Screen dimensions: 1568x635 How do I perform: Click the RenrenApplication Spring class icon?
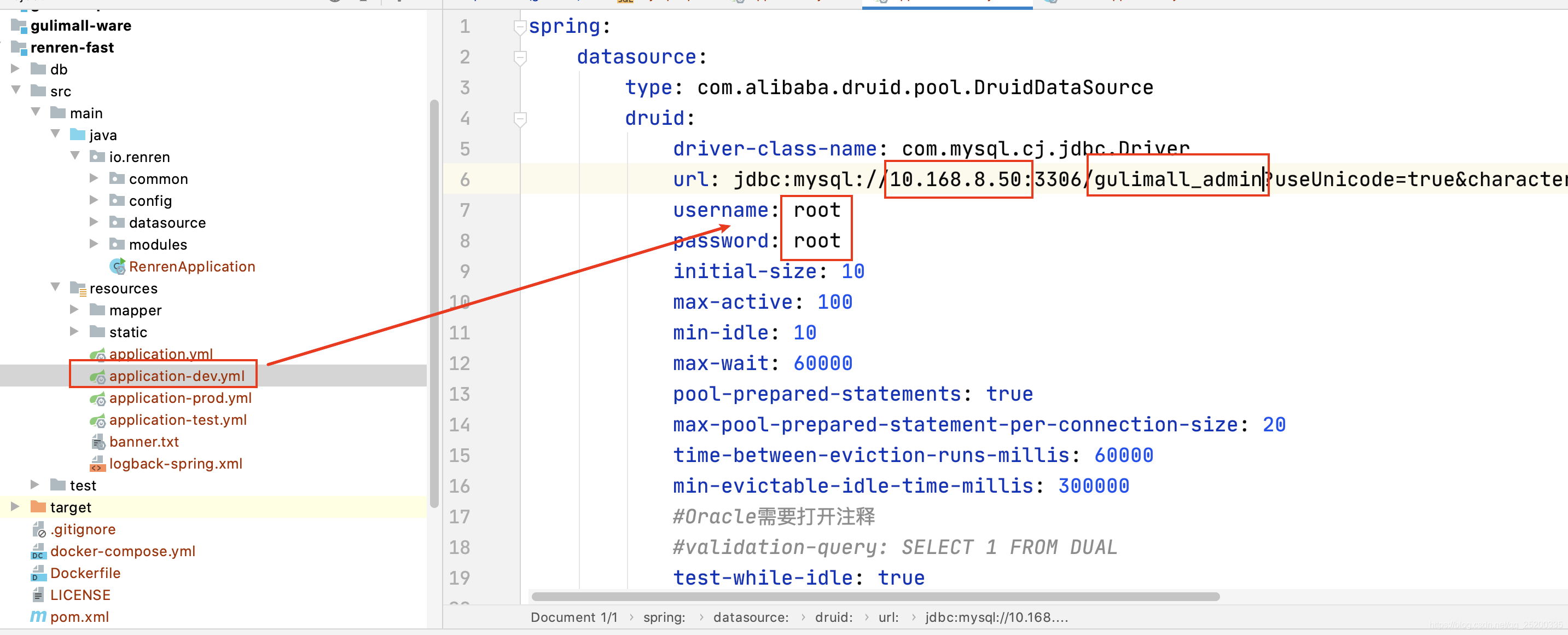[117, 266]
